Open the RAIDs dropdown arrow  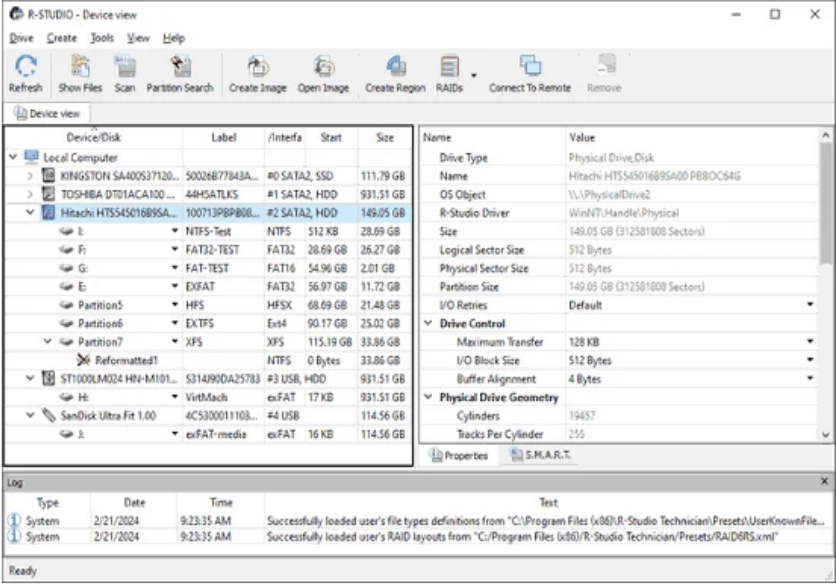(x=473, y=75)
